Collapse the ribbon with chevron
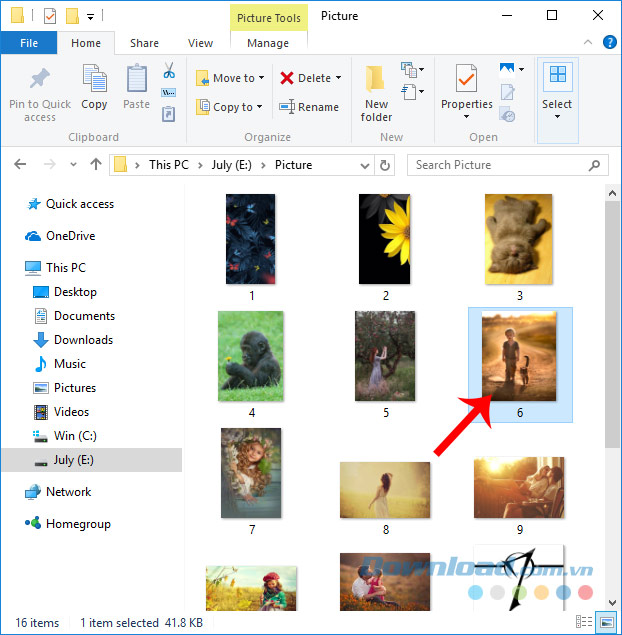The height and width of the screenshot is (635, 622). (588, 42)
